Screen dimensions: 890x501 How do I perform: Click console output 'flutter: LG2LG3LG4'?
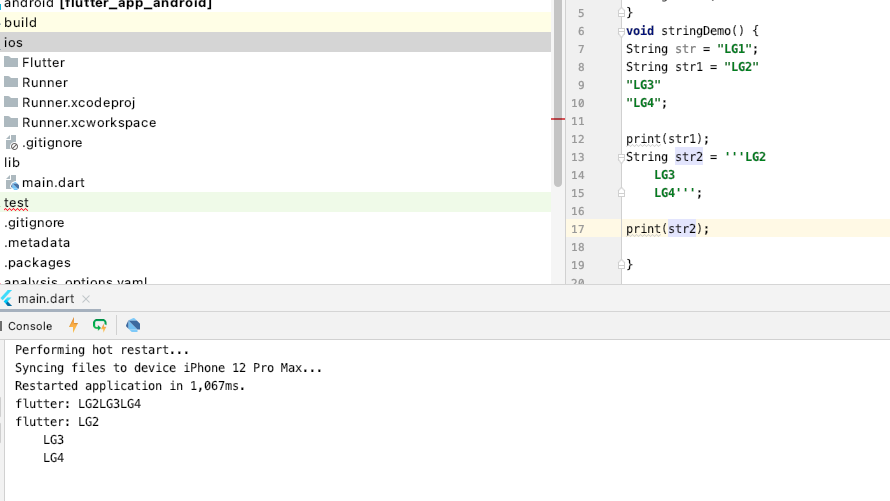78,404
